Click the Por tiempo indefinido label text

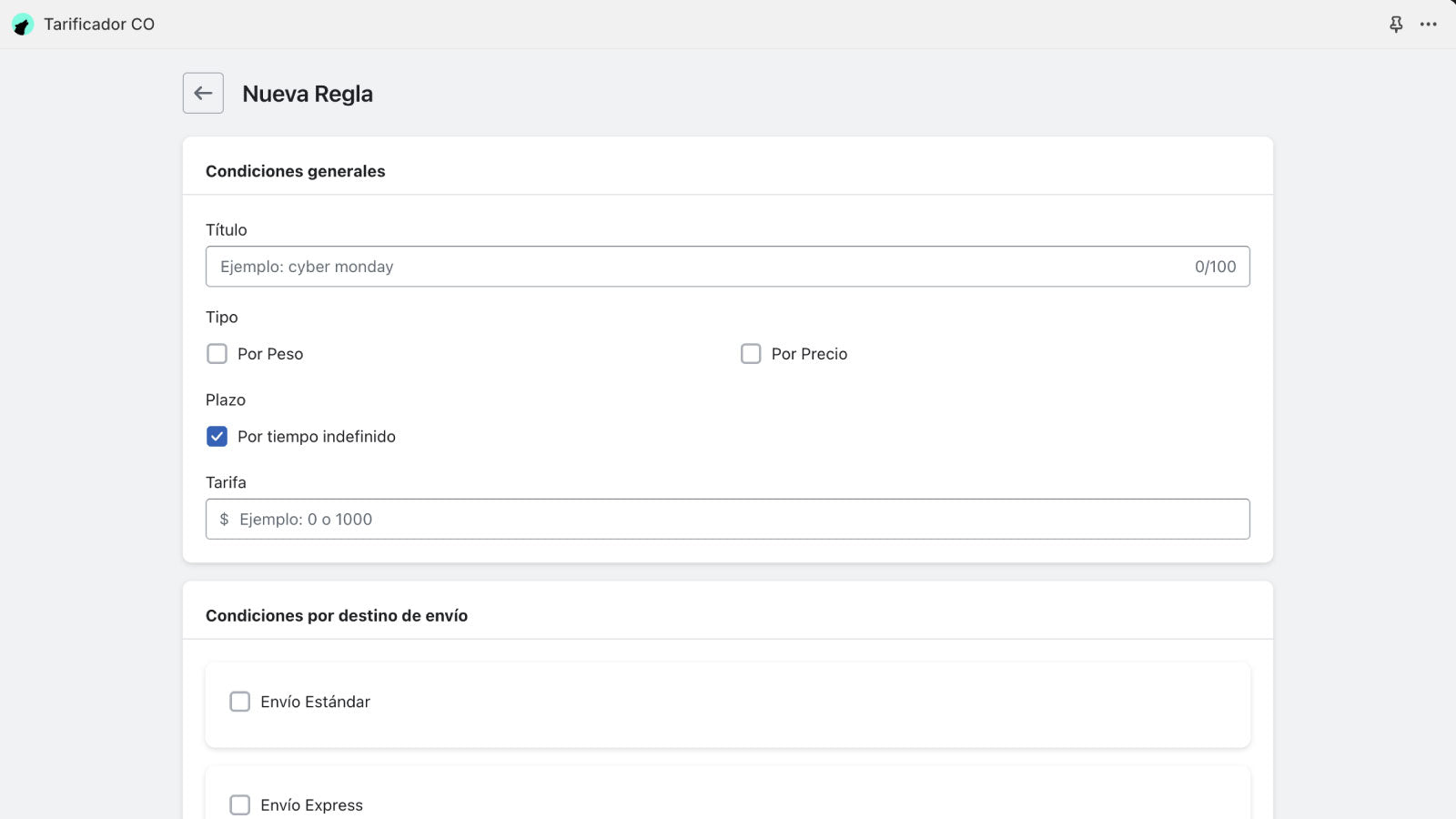pyautogui.click(x=316, y=437)
